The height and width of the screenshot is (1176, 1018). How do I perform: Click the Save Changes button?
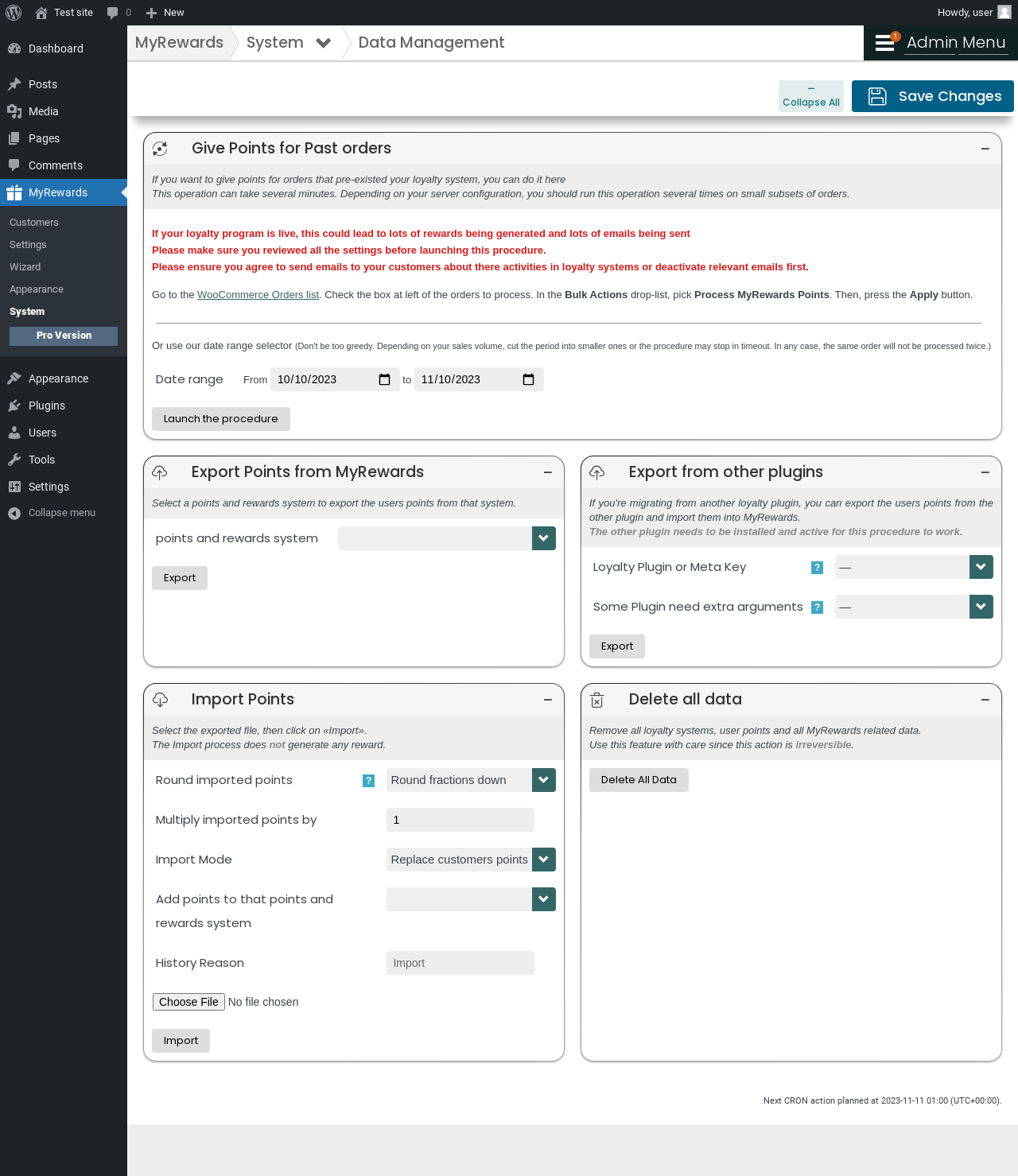tap(933, 96)
